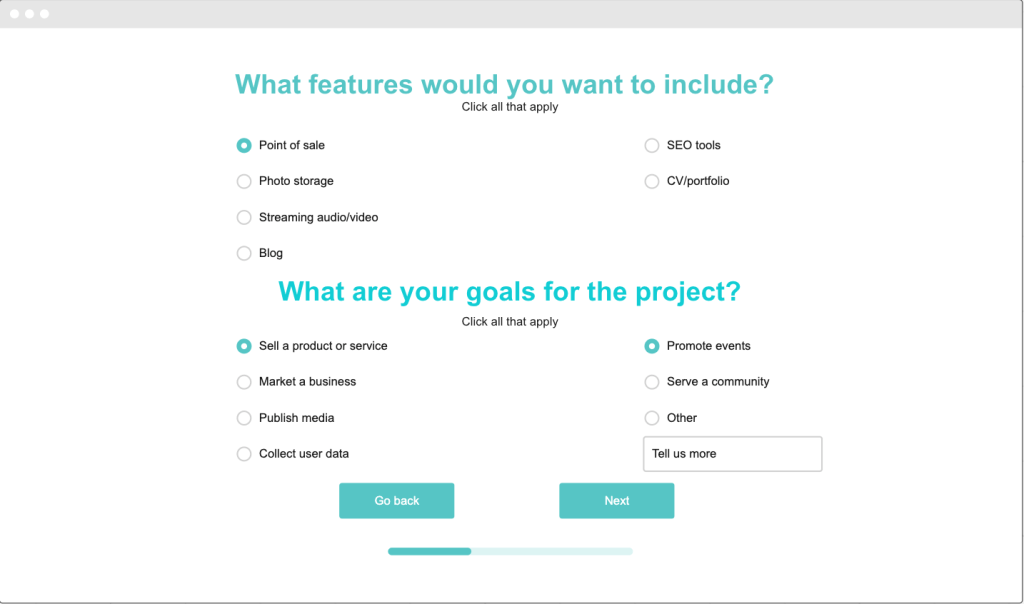The image size is (1024, 604).
Task: Select the Photo storage option
Action: point(244,182)
